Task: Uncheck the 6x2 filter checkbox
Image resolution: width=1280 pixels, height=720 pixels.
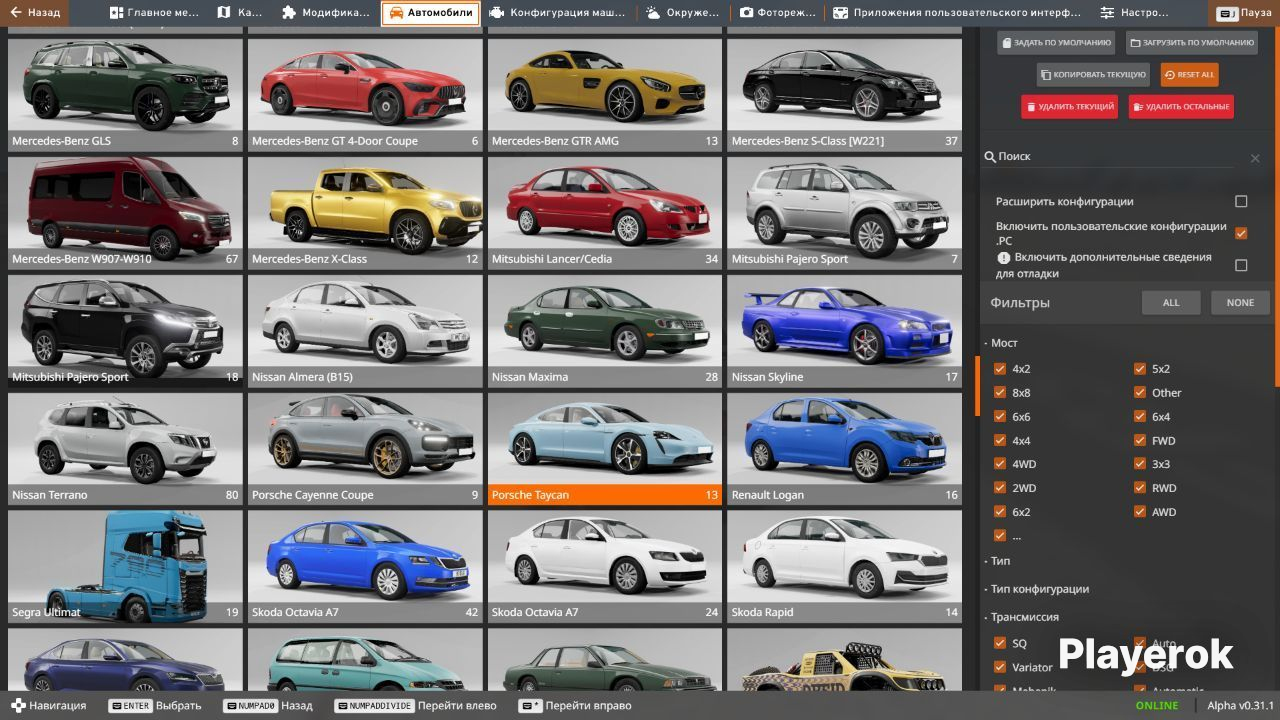Action: point(1000,512)
